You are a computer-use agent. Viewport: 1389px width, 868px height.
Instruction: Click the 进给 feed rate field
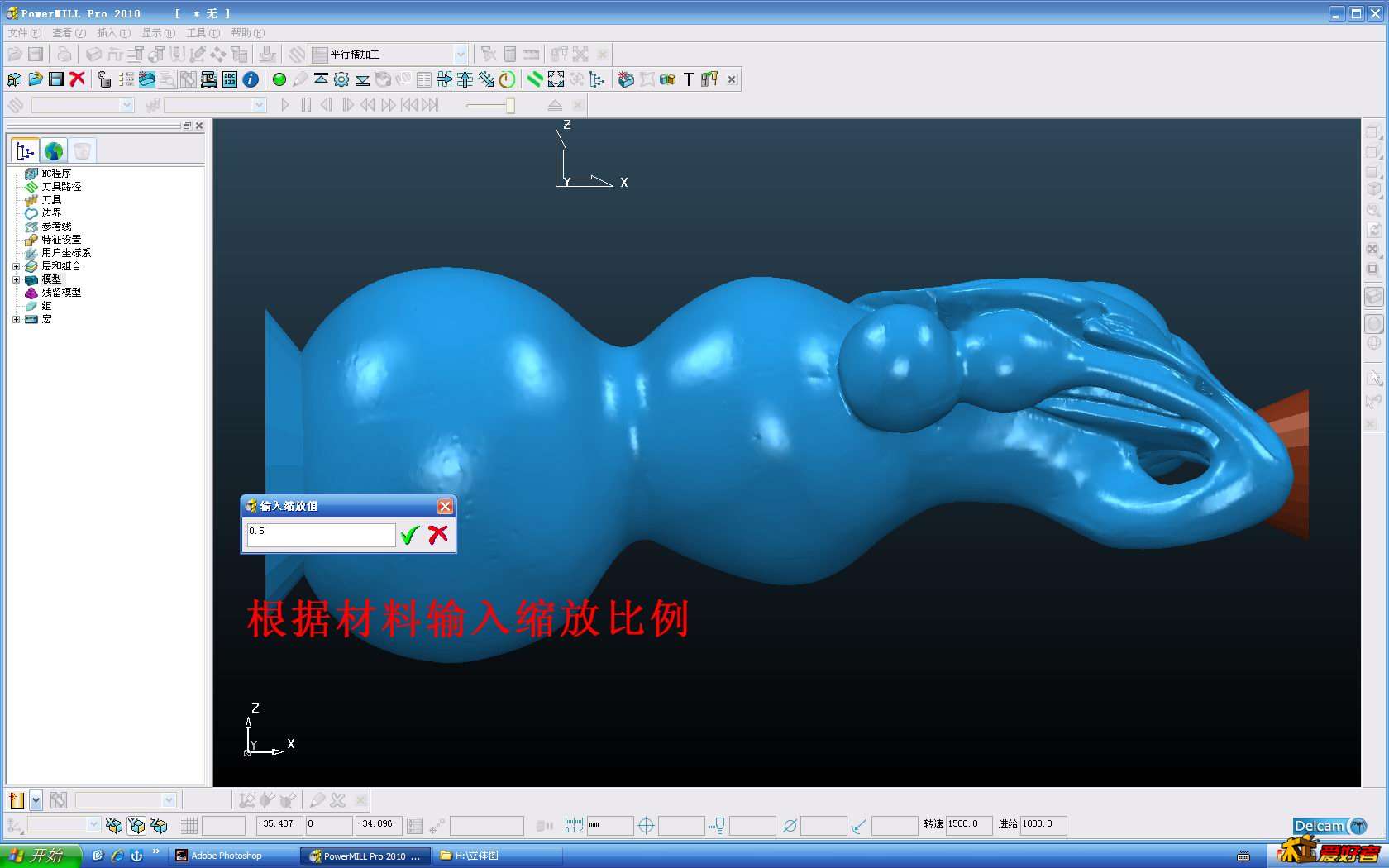pos(1043,824)
